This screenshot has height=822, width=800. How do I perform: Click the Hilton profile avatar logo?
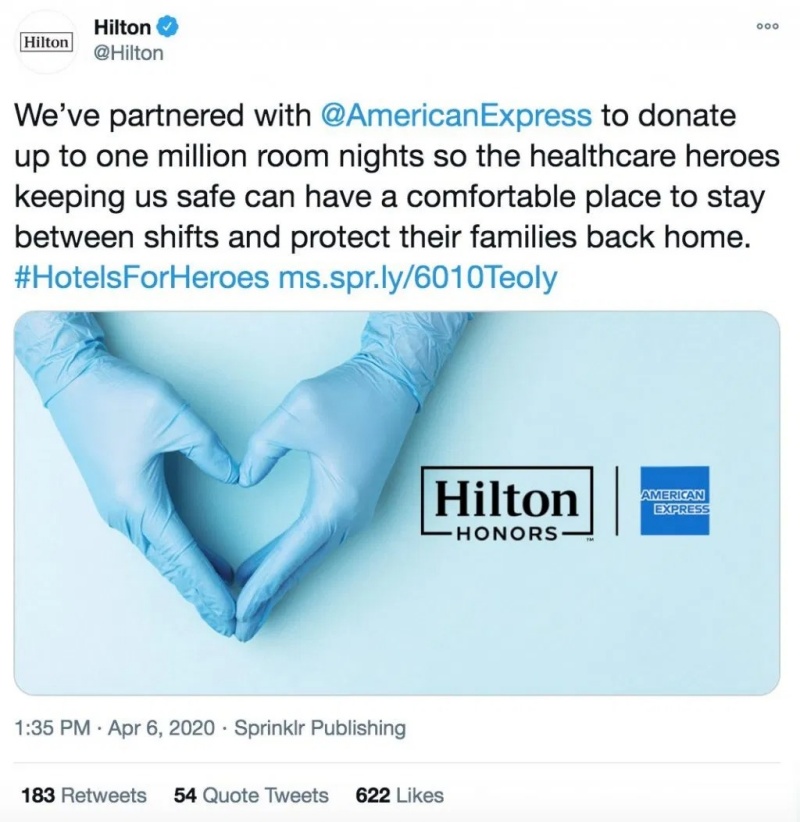click(46, 41)
